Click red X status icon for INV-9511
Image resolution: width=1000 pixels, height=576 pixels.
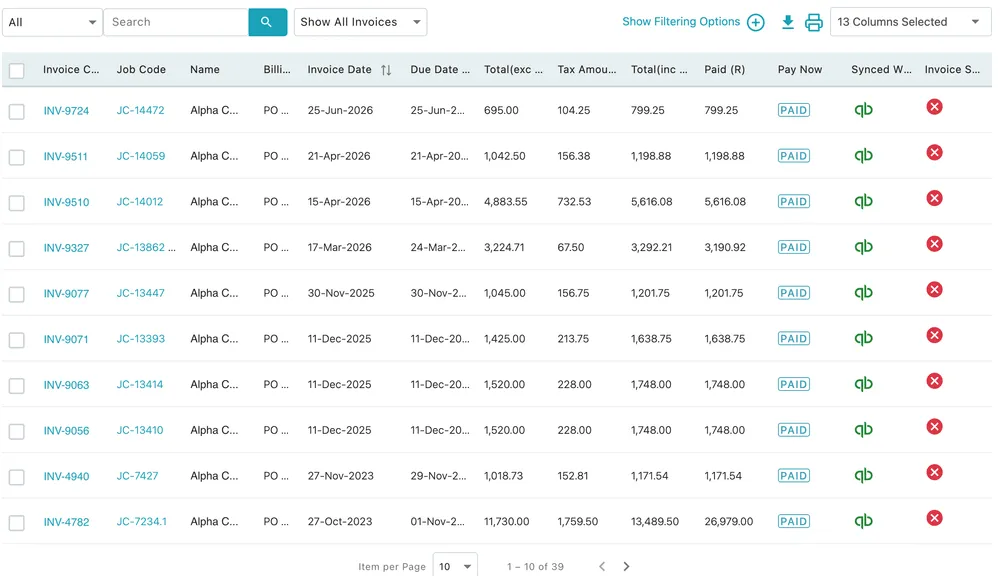point(934,152)
